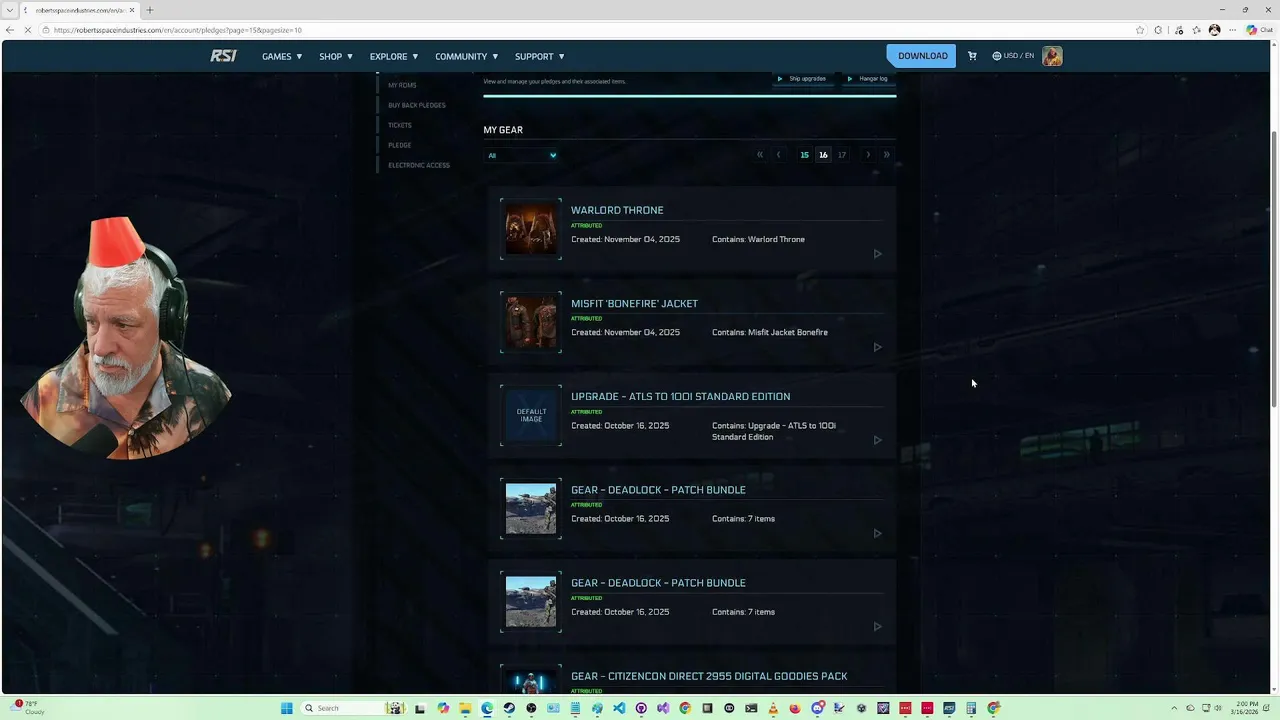Open the Community menu dropdown
The image size is (1280, 720).
(467, 56)
